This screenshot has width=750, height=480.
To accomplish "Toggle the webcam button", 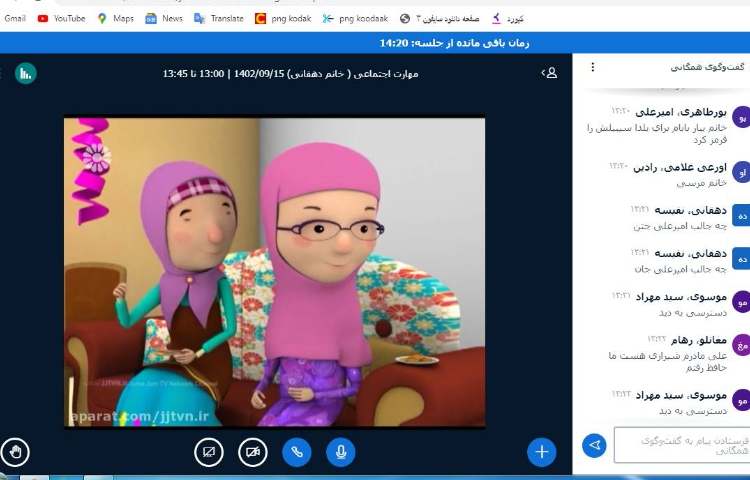I will (x=253, y=452).
